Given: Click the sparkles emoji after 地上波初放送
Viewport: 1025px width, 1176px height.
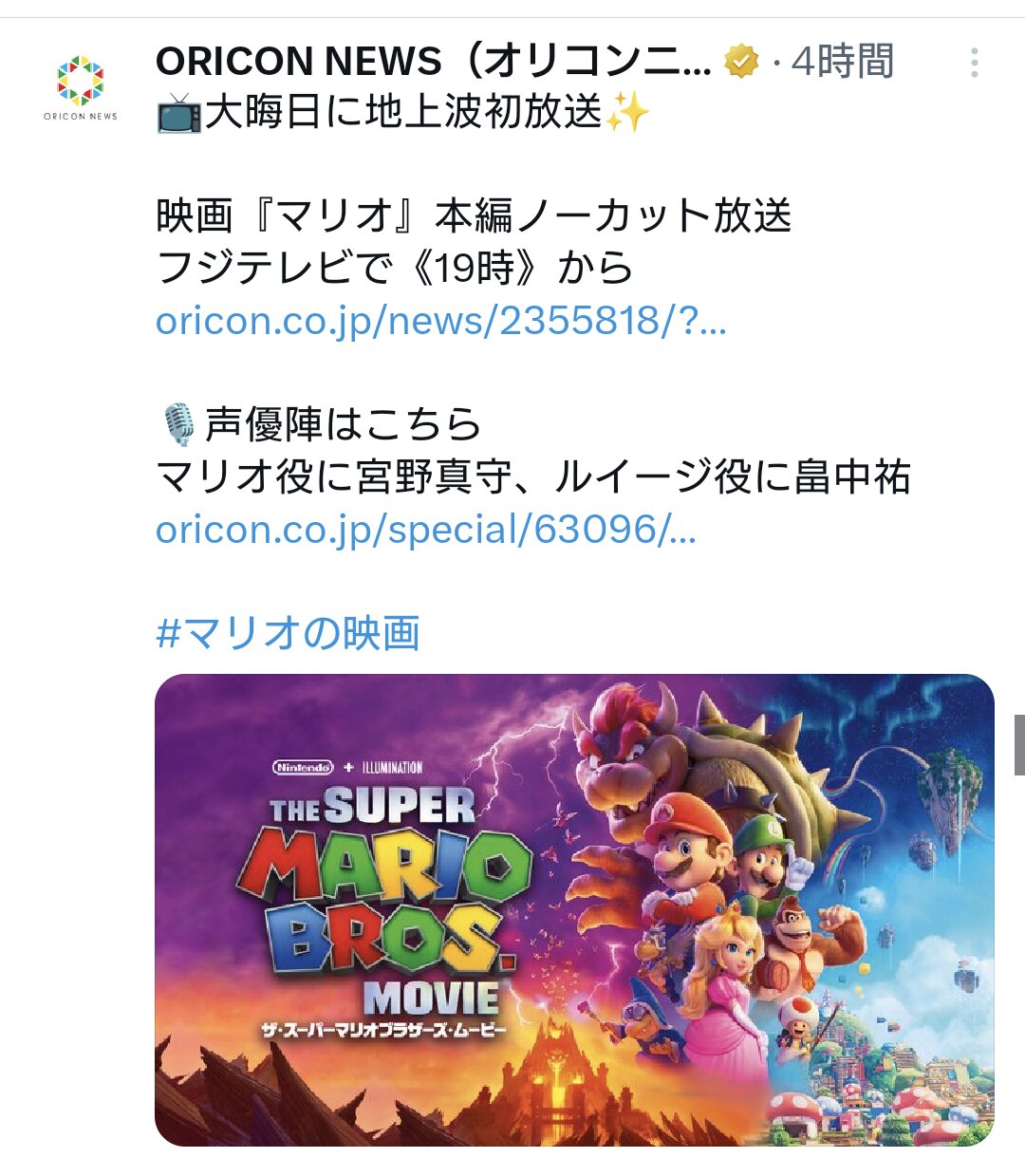Looking at the screenshot, I should coord(627,113).
